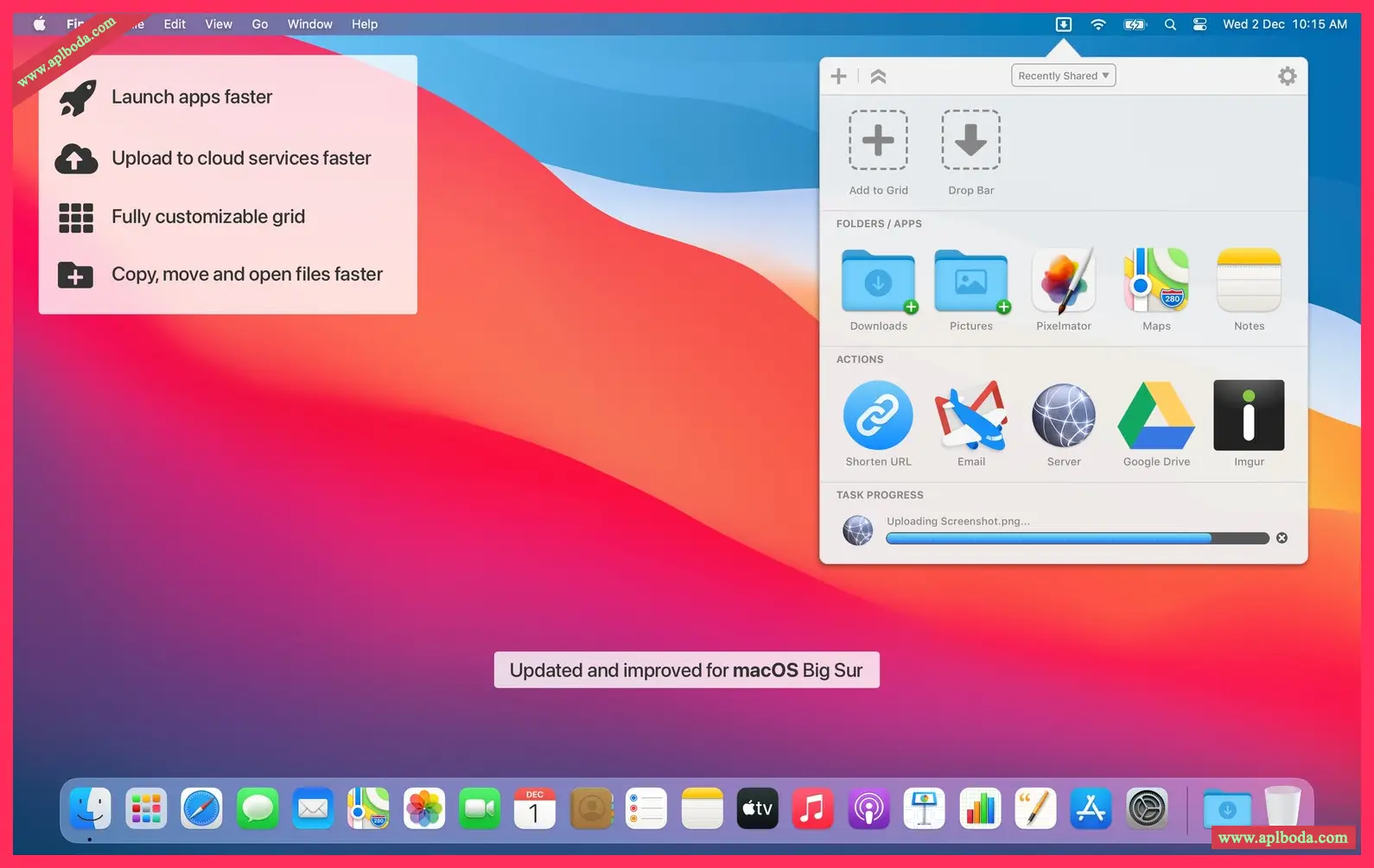Click the plus button in panel toolbar

coord(838,76)
